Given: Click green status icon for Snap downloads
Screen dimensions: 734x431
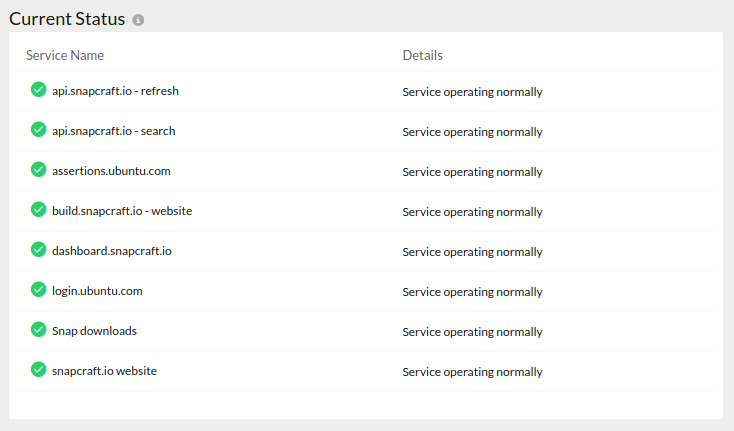Looking at the screenshot, I should [x=38, y=329].
